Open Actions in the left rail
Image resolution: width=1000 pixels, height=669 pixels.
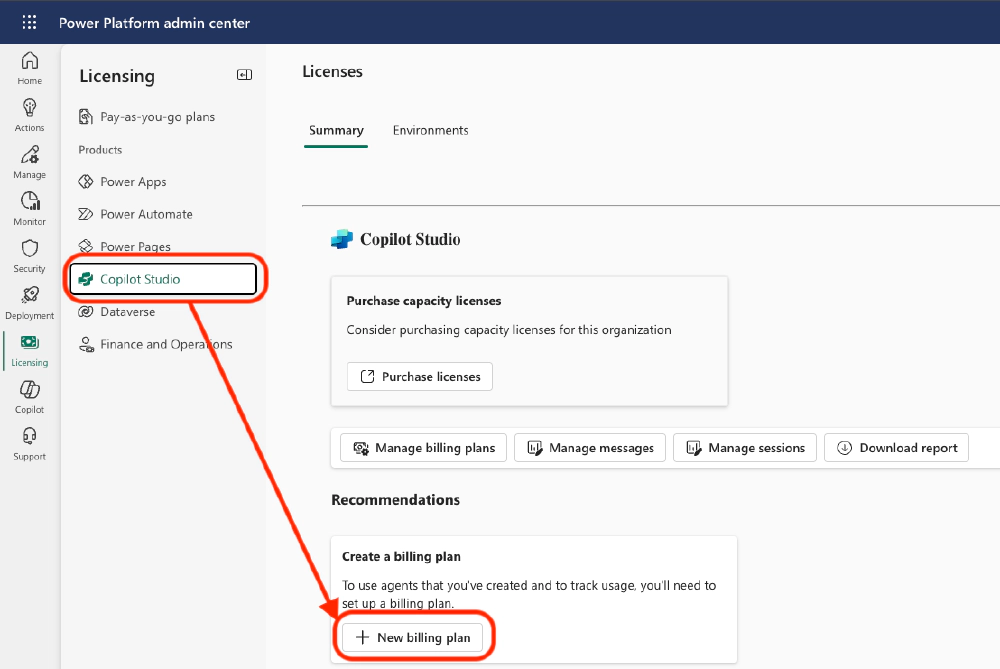point(29,115)
